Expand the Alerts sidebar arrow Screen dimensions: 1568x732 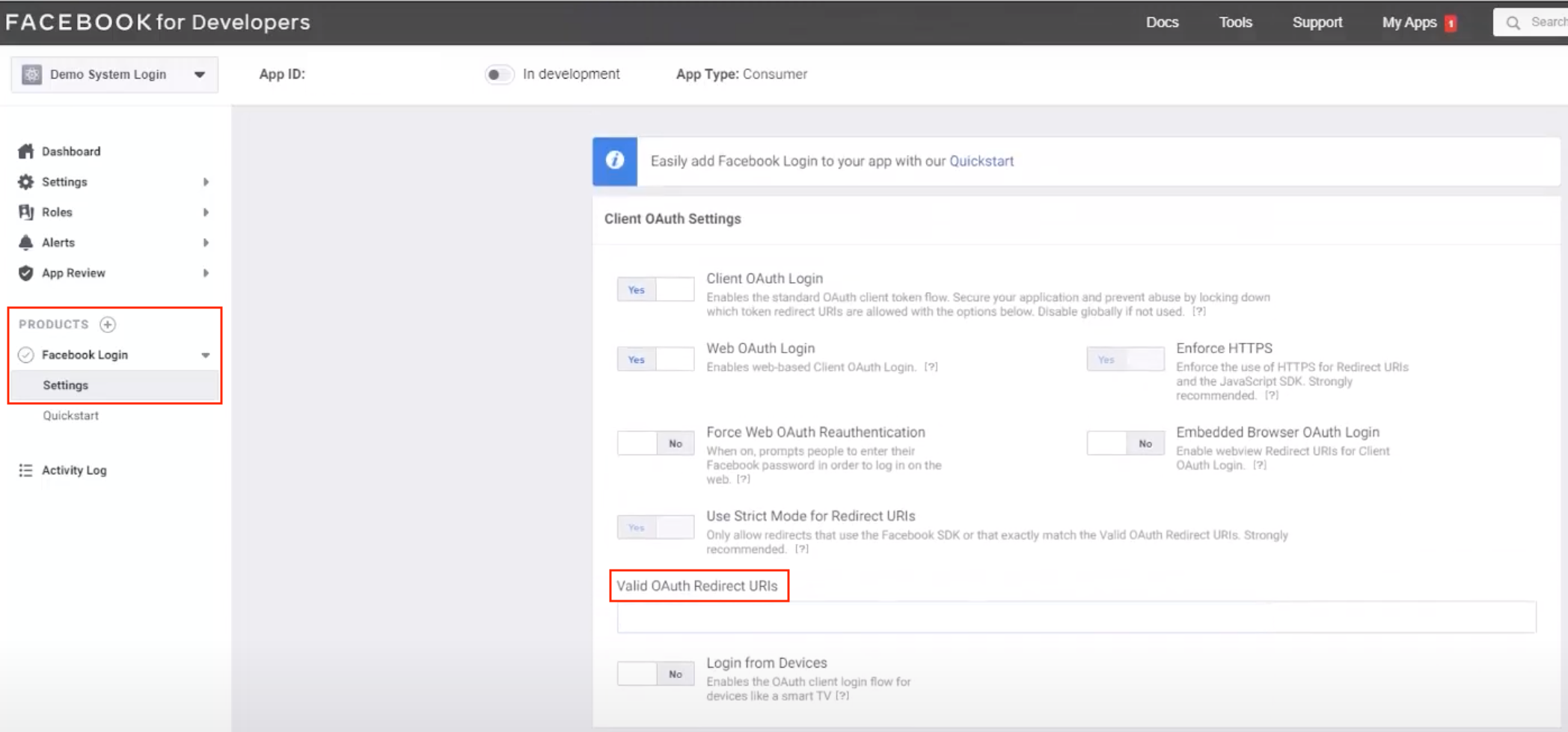206,243
